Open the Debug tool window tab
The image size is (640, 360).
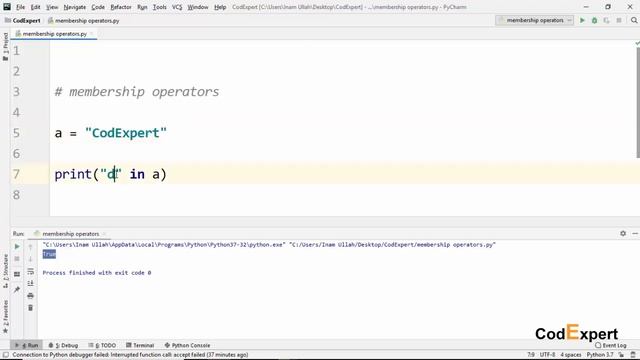pos(63,345)
